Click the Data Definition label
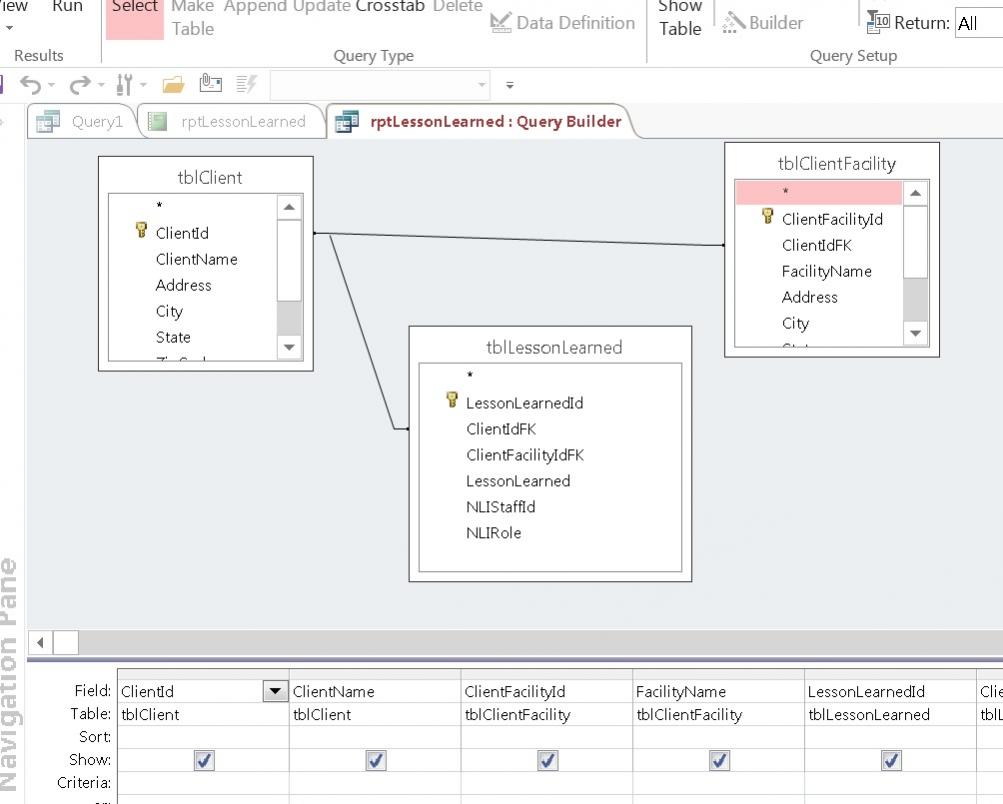 click(x=575, y=23)
